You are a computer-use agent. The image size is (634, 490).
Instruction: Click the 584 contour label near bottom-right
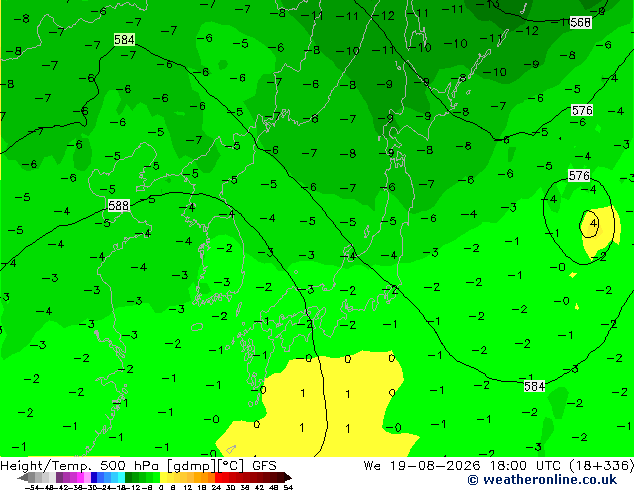coord(534,386)
